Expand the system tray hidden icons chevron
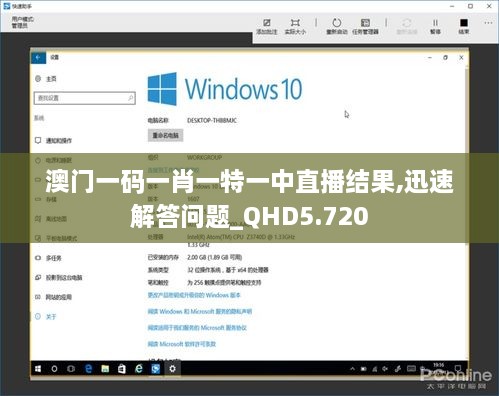 point(352,369)
